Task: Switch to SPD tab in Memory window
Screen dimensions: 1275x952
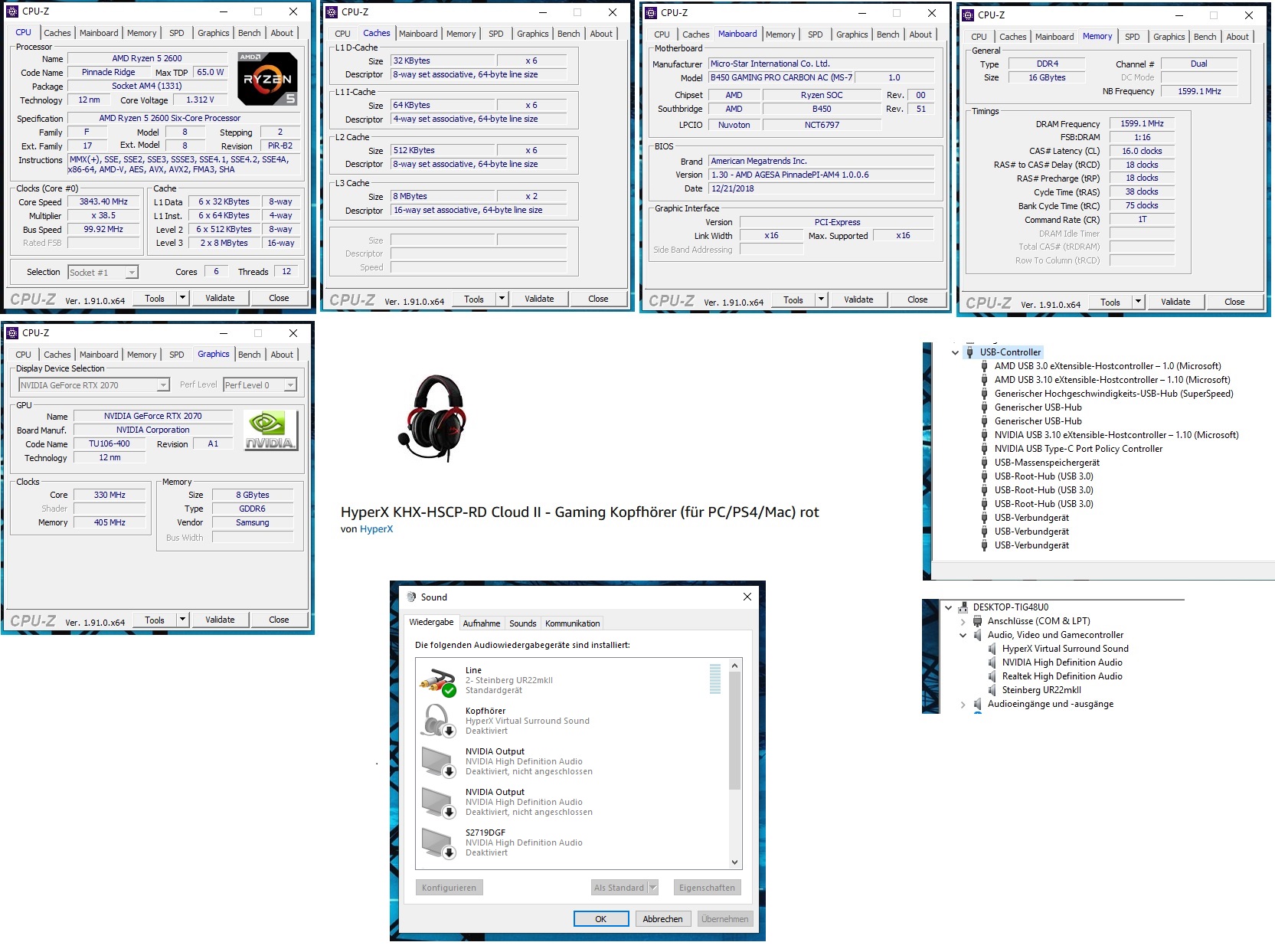Action: pyautogui.click(x=1132, y=37)
